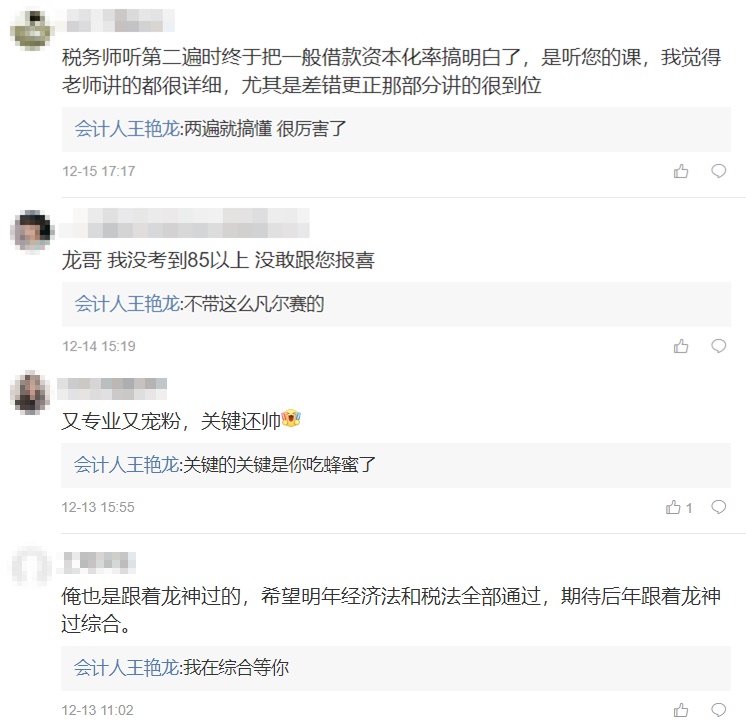Click avatar of the 俺也是跟着龙神 commenter
This screenshot has height=728, width=746.
point(31,567)
